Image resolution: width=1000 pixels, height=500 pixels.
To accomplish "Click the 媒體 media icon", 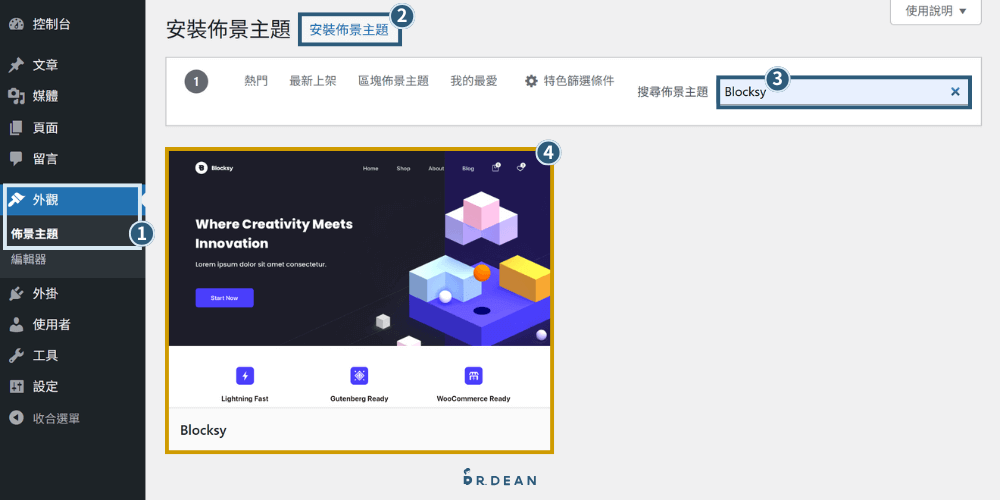I will point(17,96).
